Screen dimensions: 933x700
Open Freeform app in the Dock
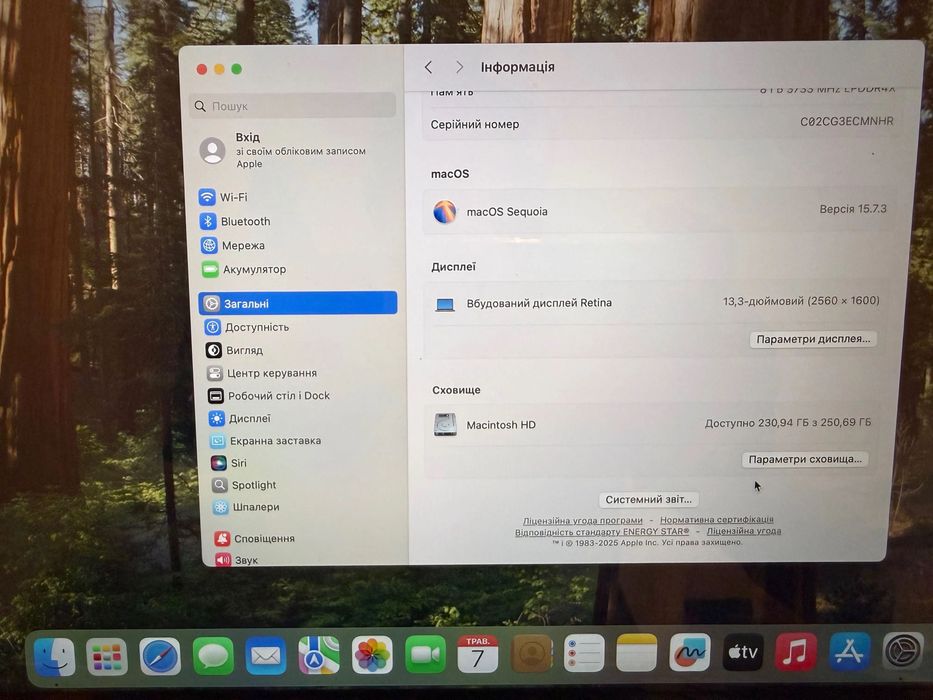coord(690,652)
